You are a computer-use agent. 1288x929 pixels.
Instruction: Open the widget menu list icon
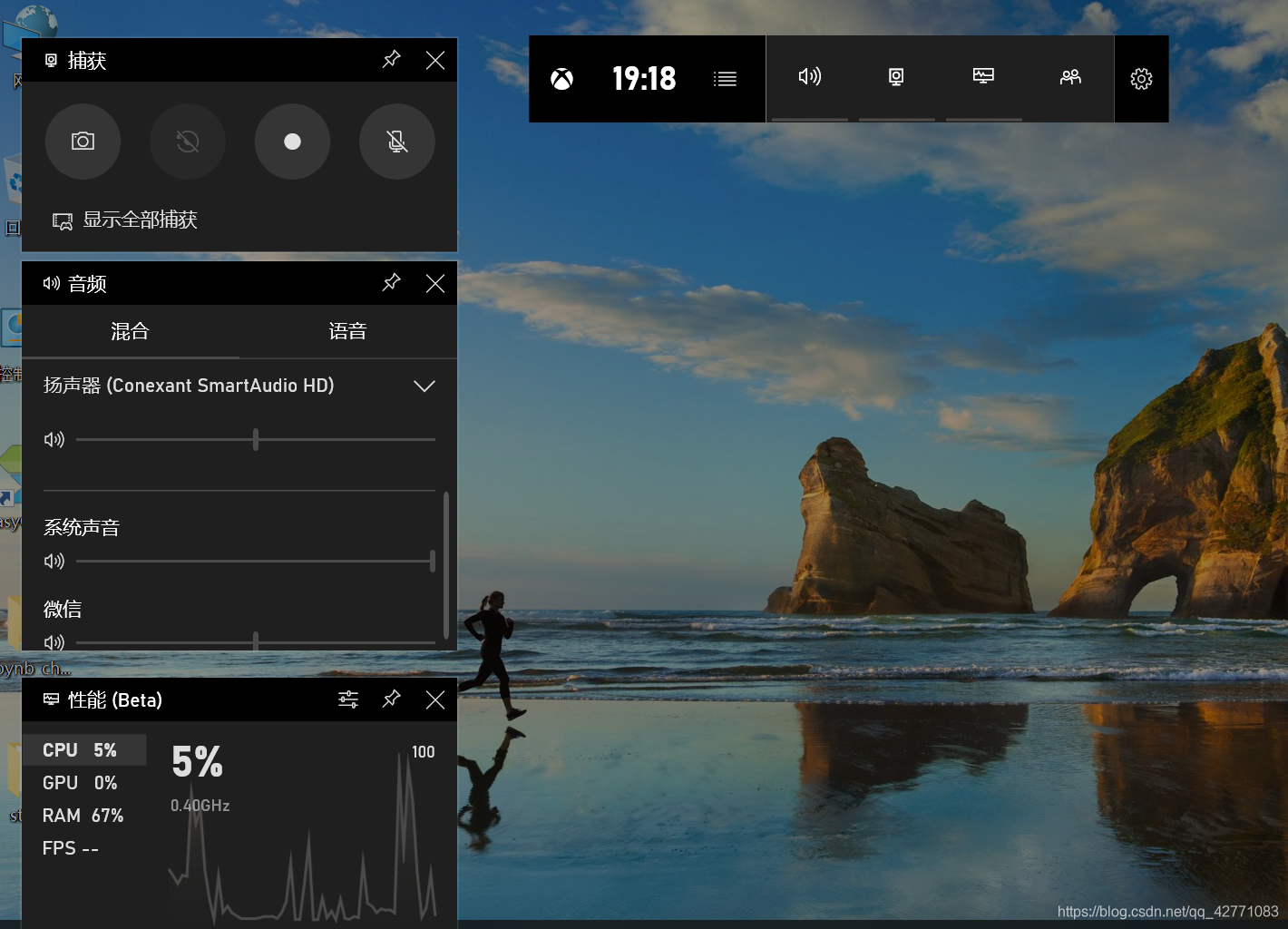click(x=725, y=79)
